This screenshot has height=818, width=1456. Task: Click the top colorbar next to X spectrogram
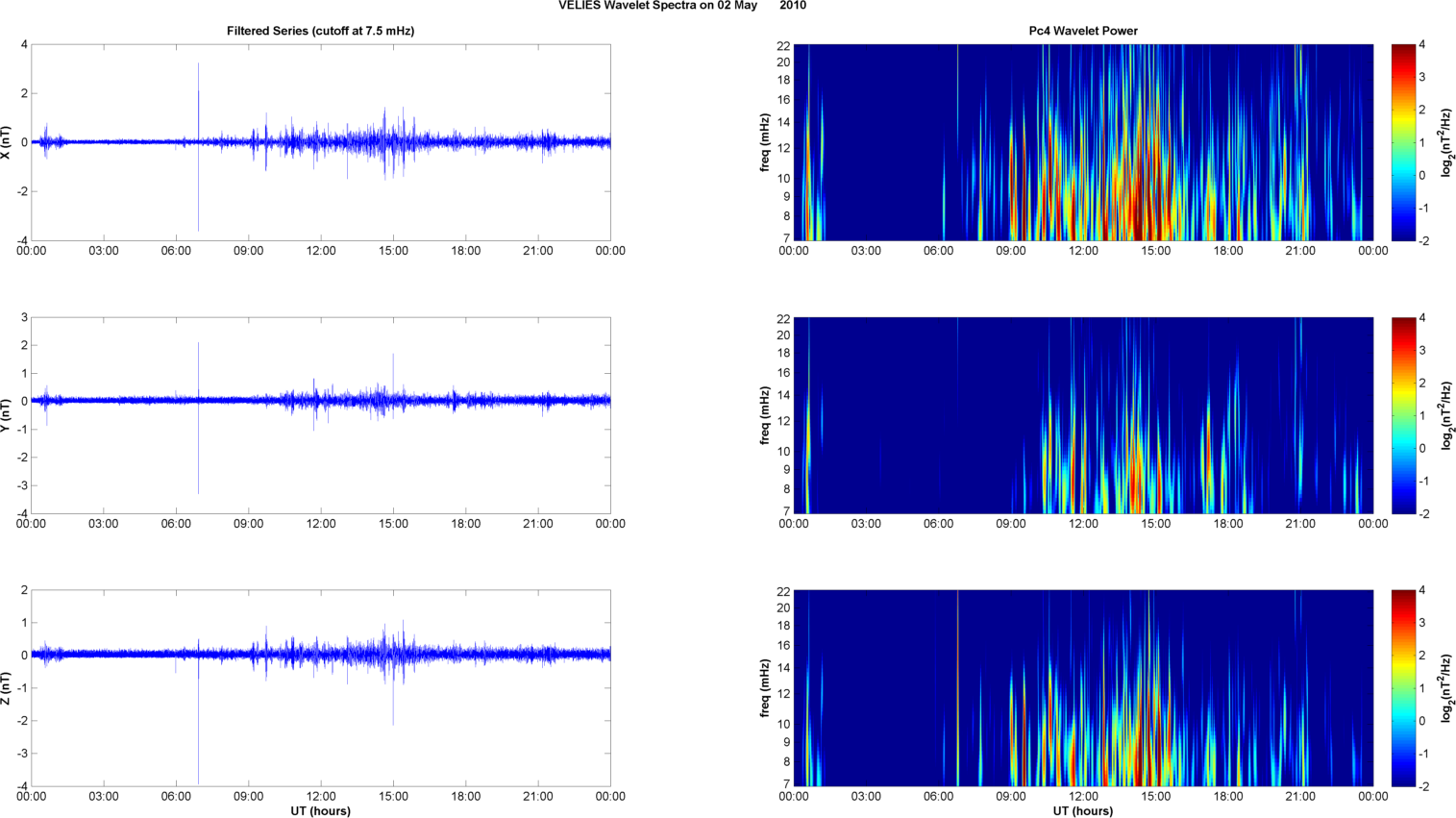click(x=1403, y=142)
